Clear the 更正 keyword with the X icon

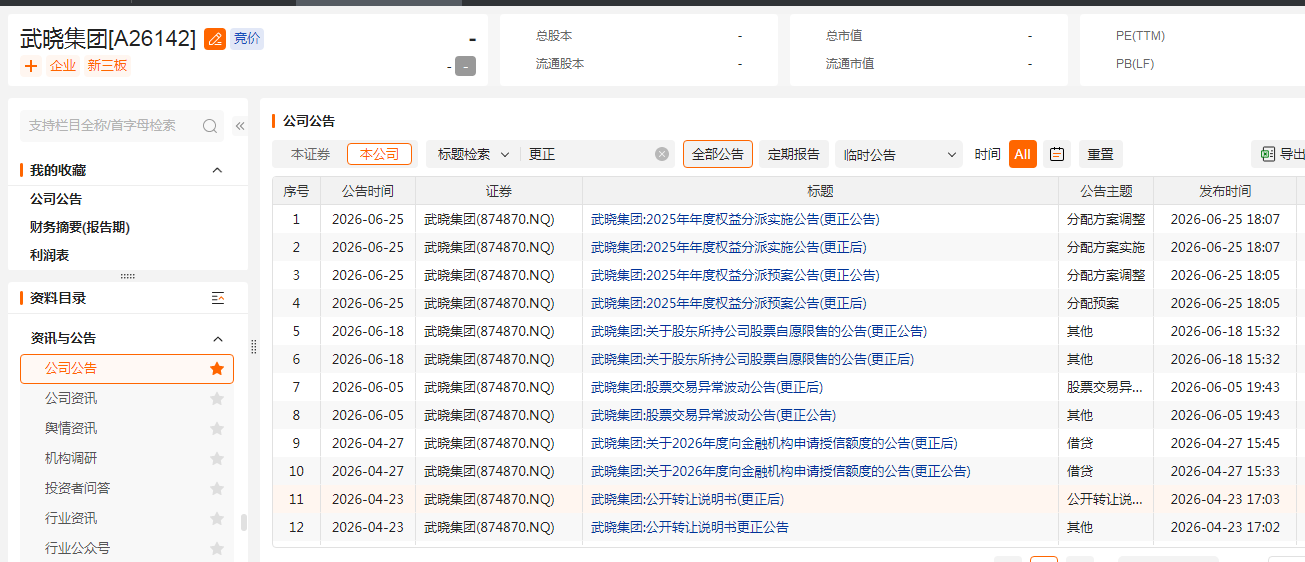tap(662, 154)
